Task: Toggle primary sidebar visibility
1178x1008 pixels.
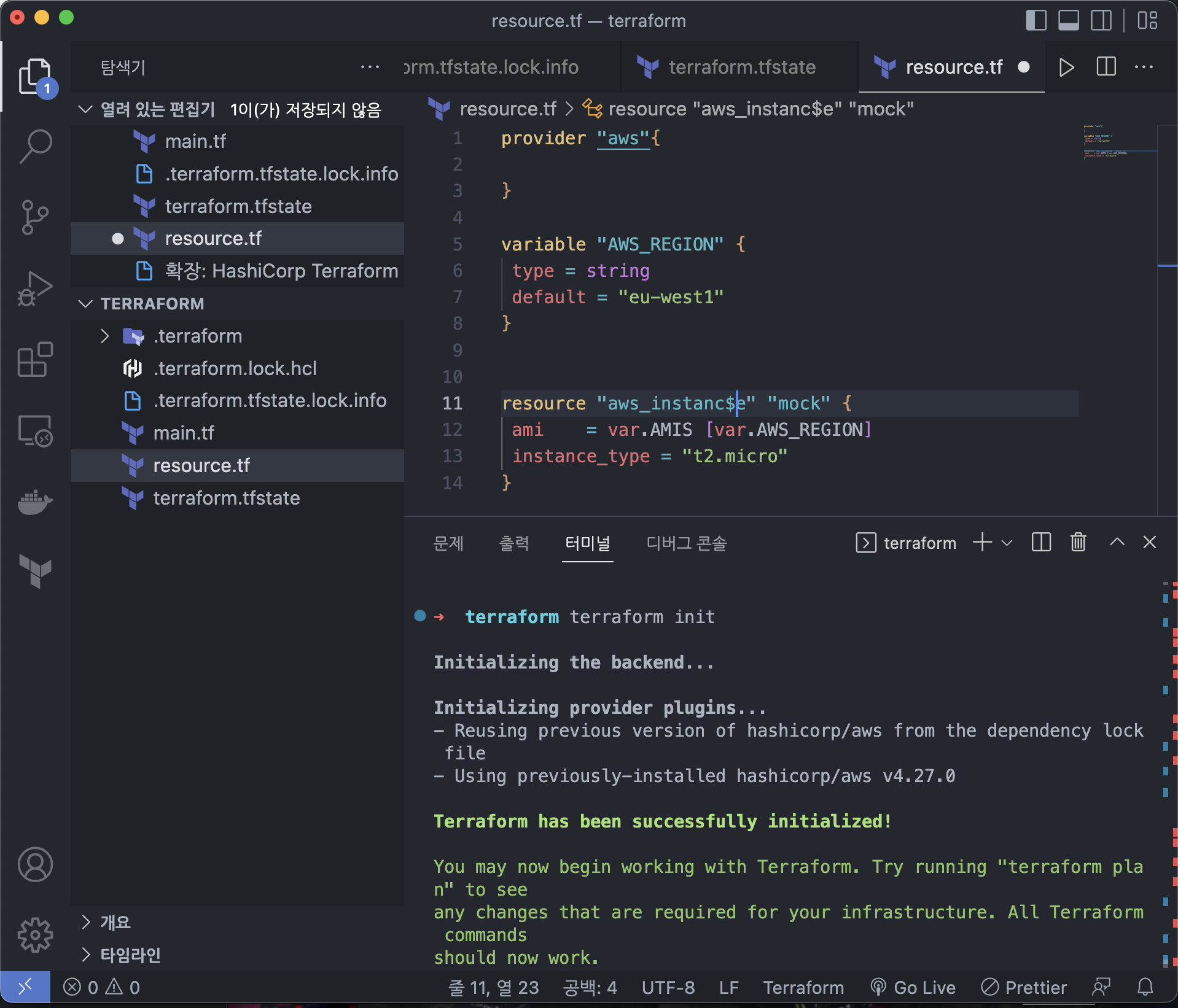Action: (1036, 20)
